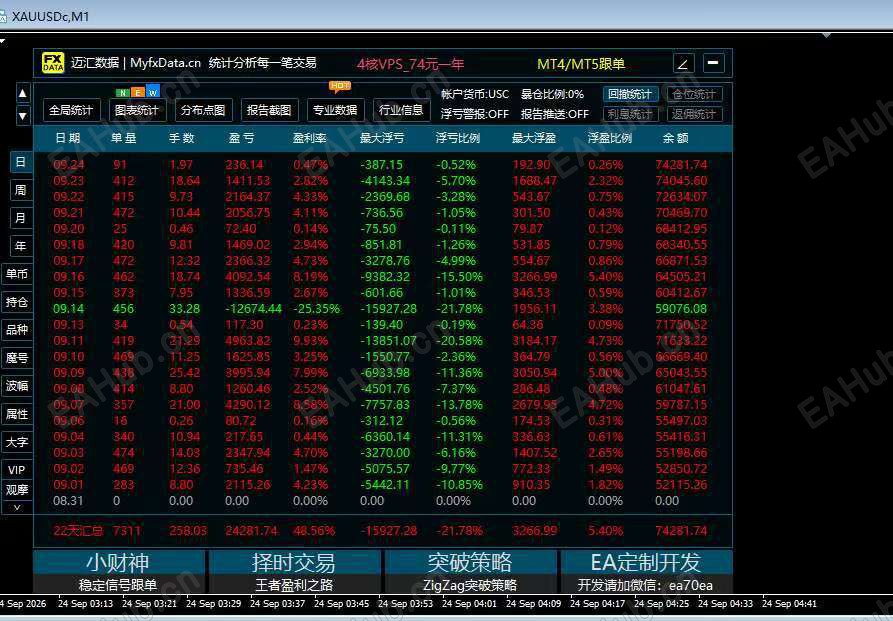Click the 突破策略 banner button
The width and height of the screenshot is (893, 621).
click(x=470, y=572)
